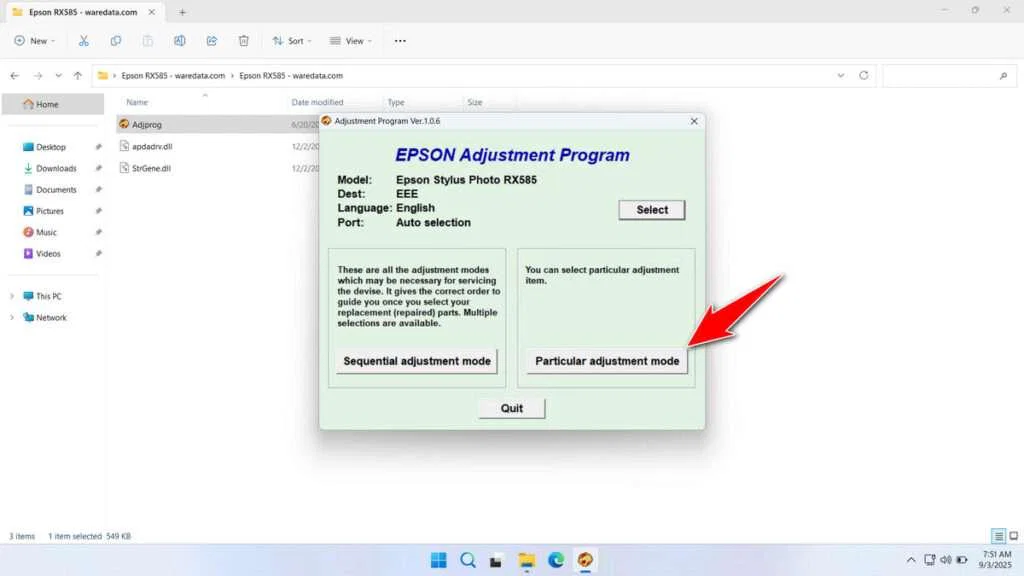This screenshot has height=576, width=1024.
Task: Open the New item dropdown
Action: pyautogui.click(x=35, y=40)
